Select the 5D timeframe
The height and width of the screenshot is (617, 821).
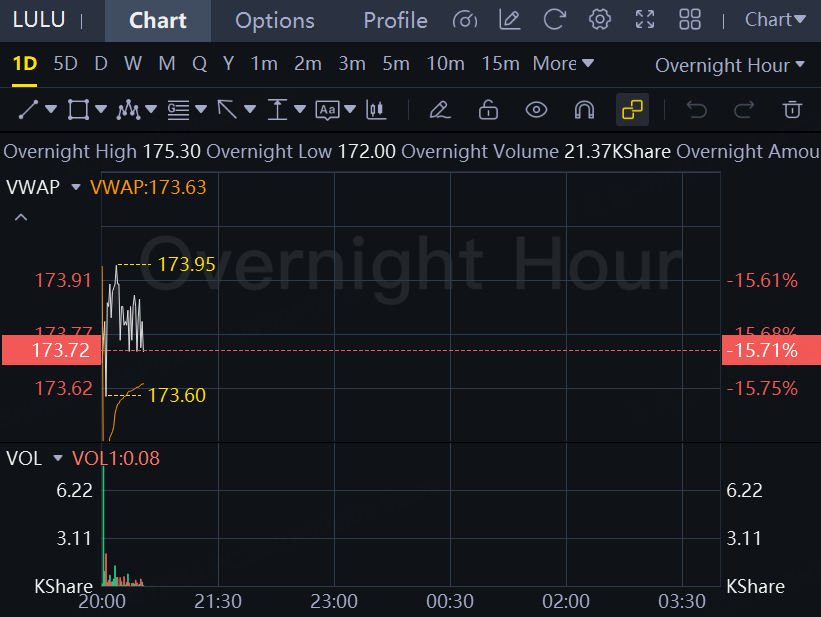(65, 63)
